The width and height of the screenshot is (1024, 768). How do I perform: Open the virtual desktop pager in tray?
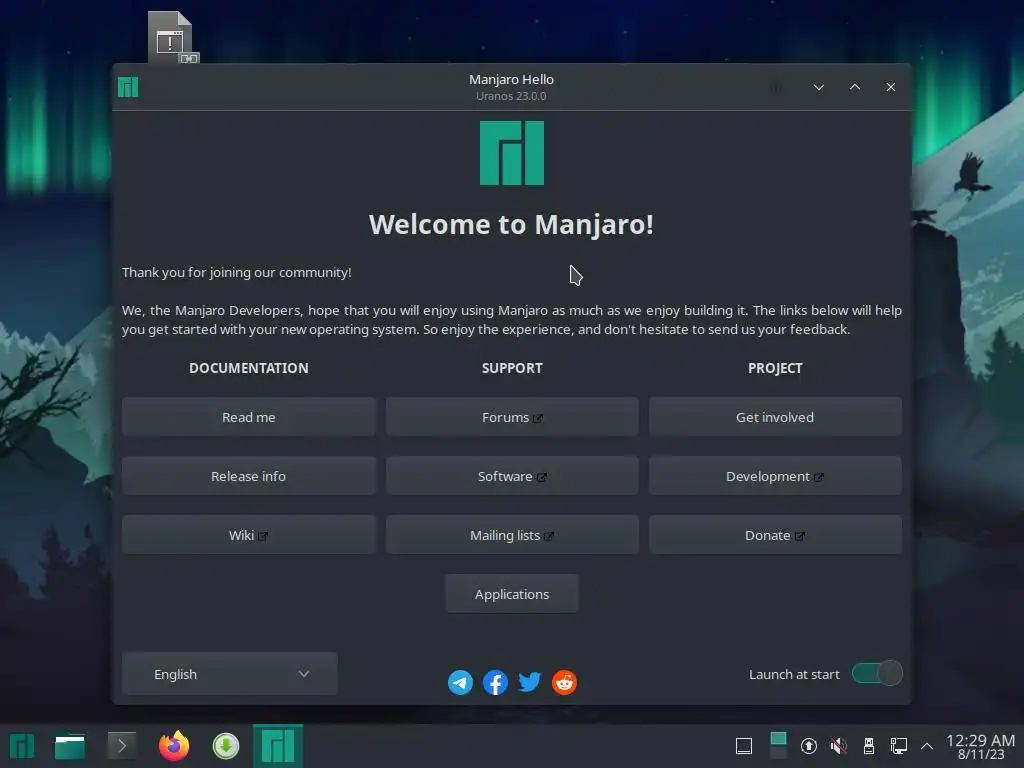point(778,746)
